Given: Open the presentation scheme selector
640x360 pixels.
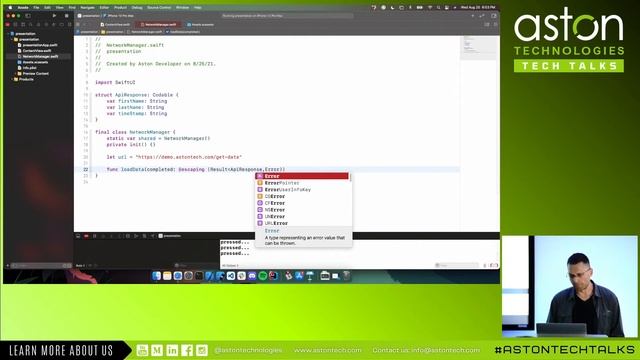Looking at the screenshot, I should click(88, 16).
